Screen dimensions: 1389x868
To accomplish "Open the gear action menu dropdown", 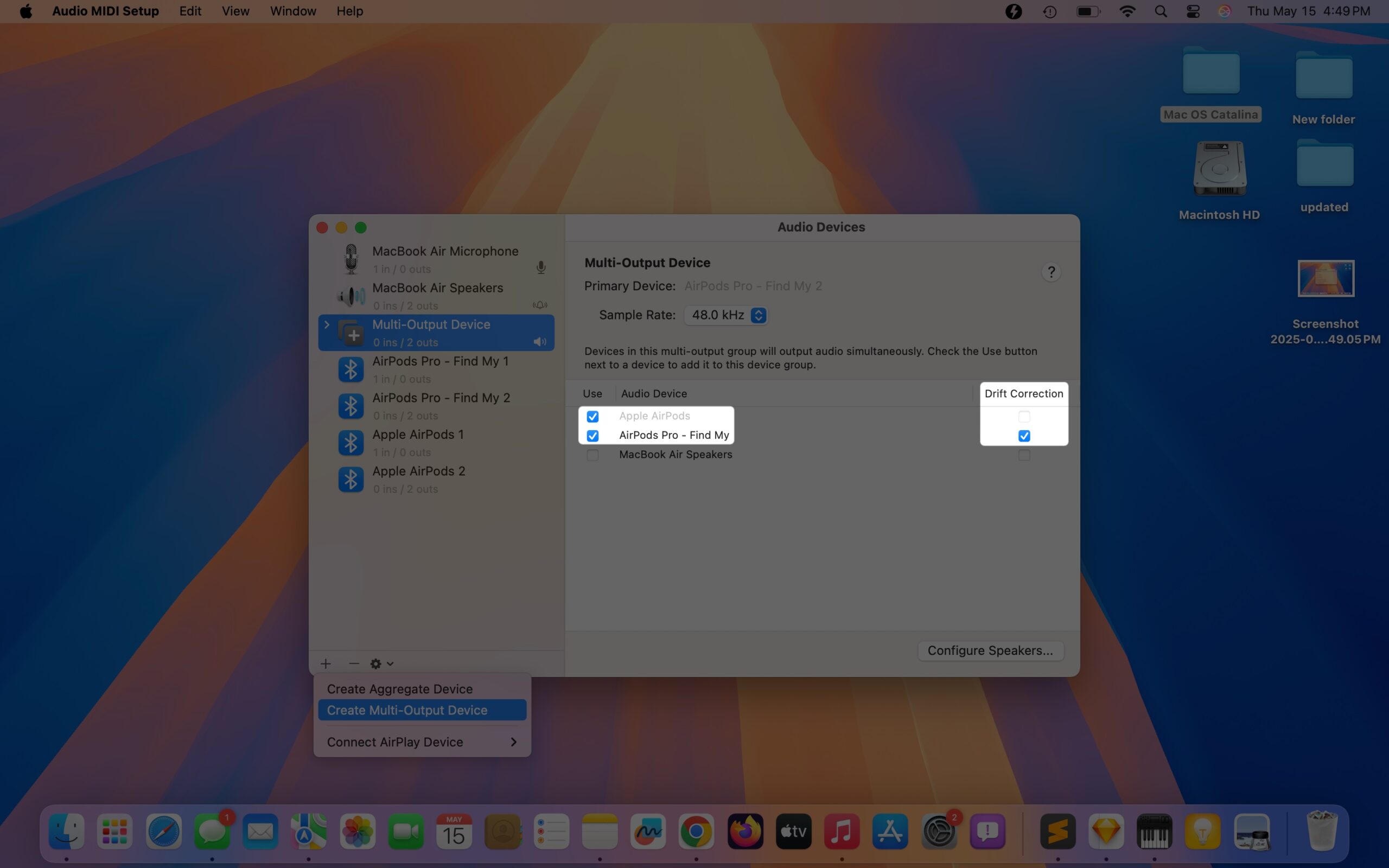I will tap(380, 663).
